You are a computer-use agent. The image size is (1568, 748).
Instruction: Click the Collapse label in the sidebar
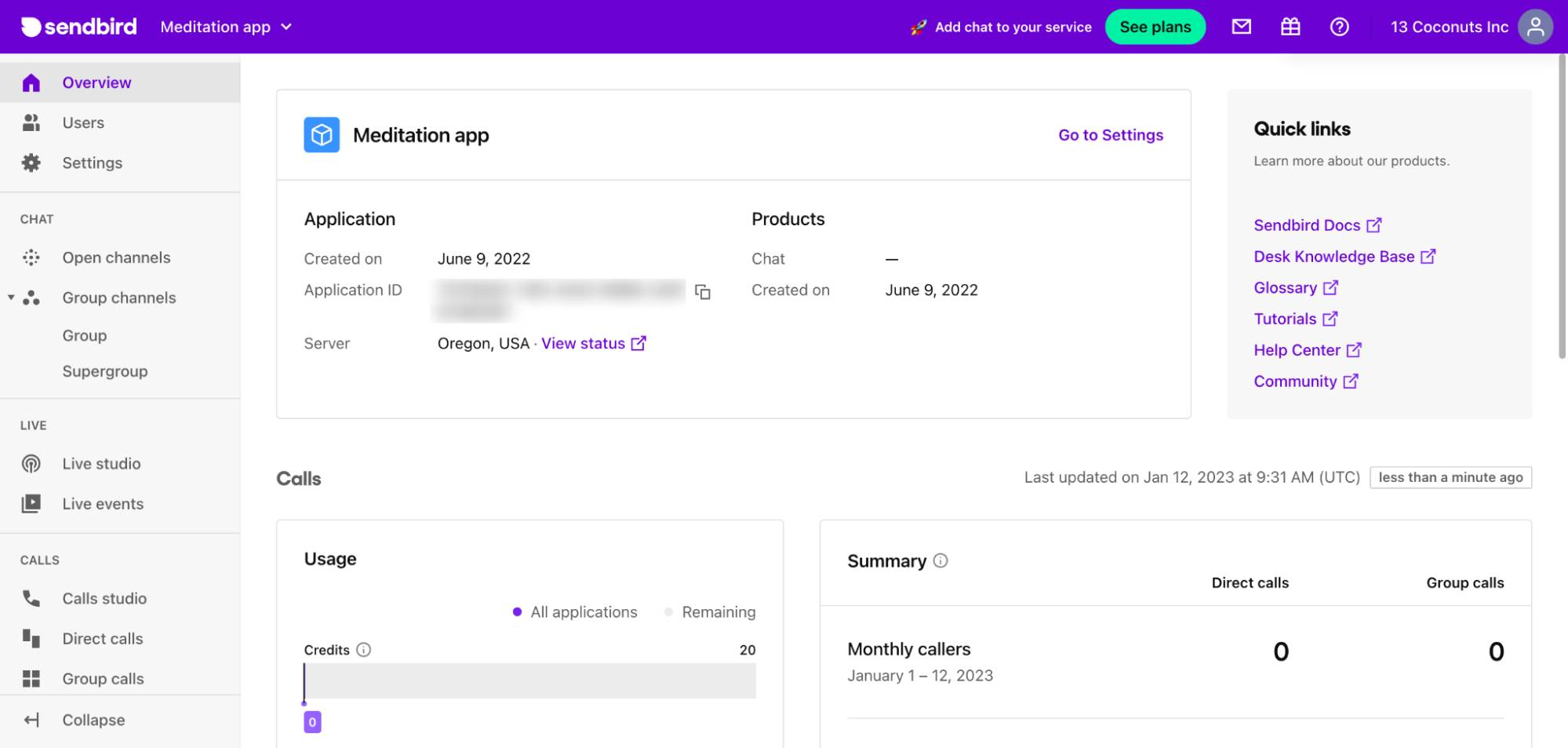pyautogui.click(x=93, y=720)
